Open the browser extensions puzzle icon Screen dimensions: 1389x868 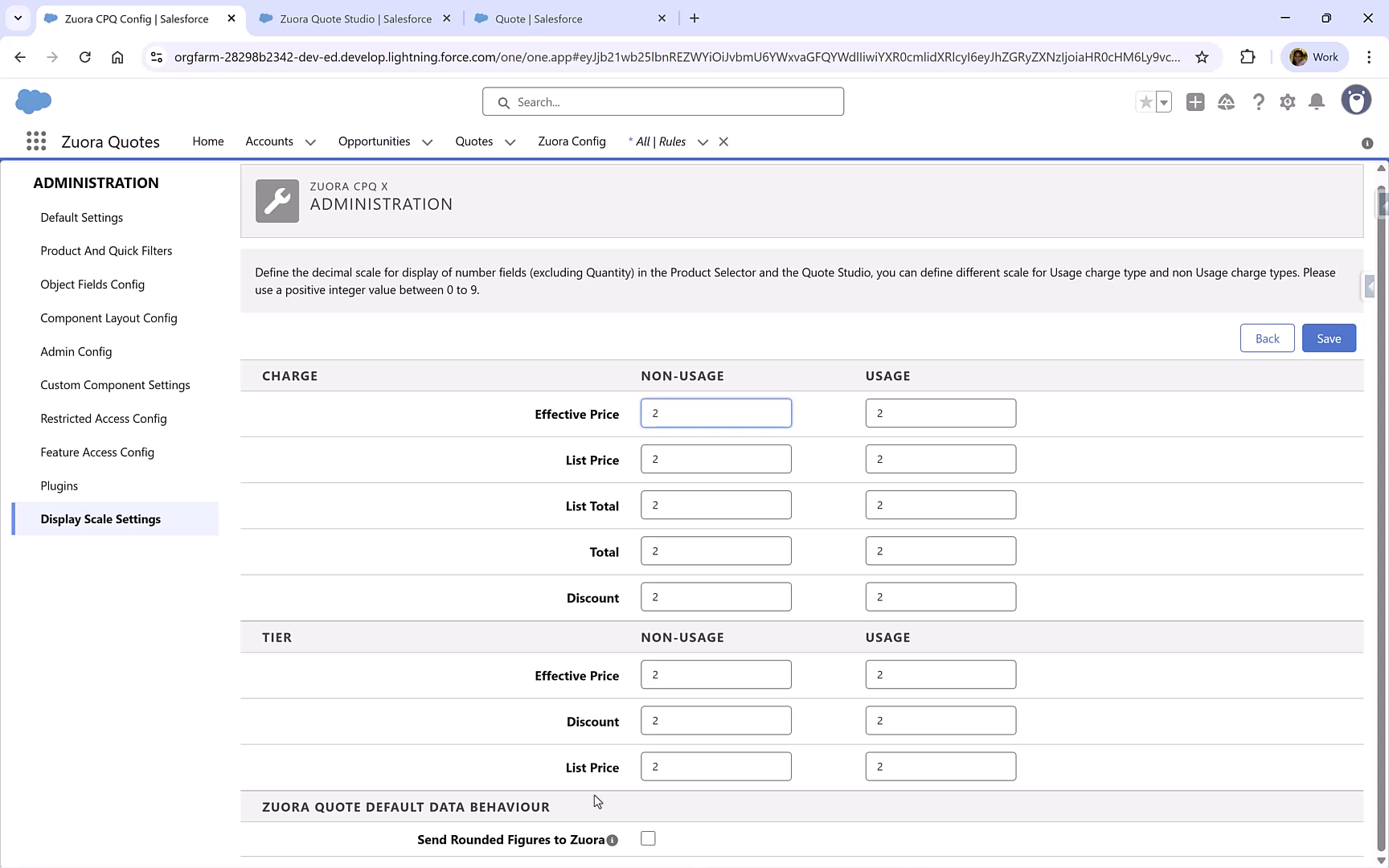[1248, 56]
